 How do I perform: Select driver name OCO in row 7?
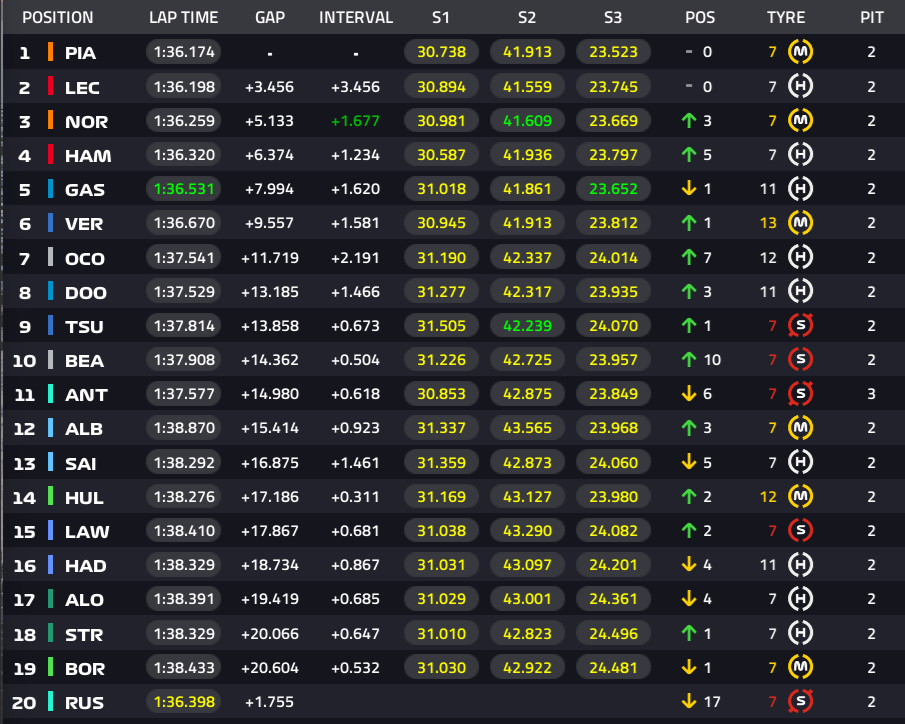click(x=85, y=258)
